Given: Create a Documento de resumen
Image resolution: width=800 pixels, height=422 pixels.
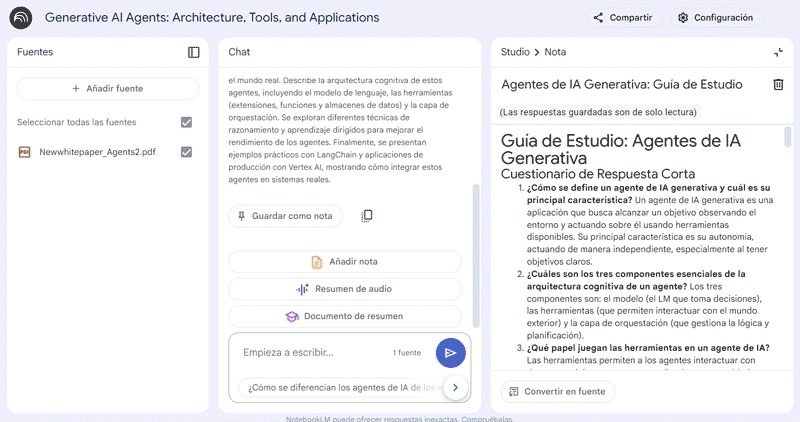Looking at the screenshot, I should tap(344, 316).
